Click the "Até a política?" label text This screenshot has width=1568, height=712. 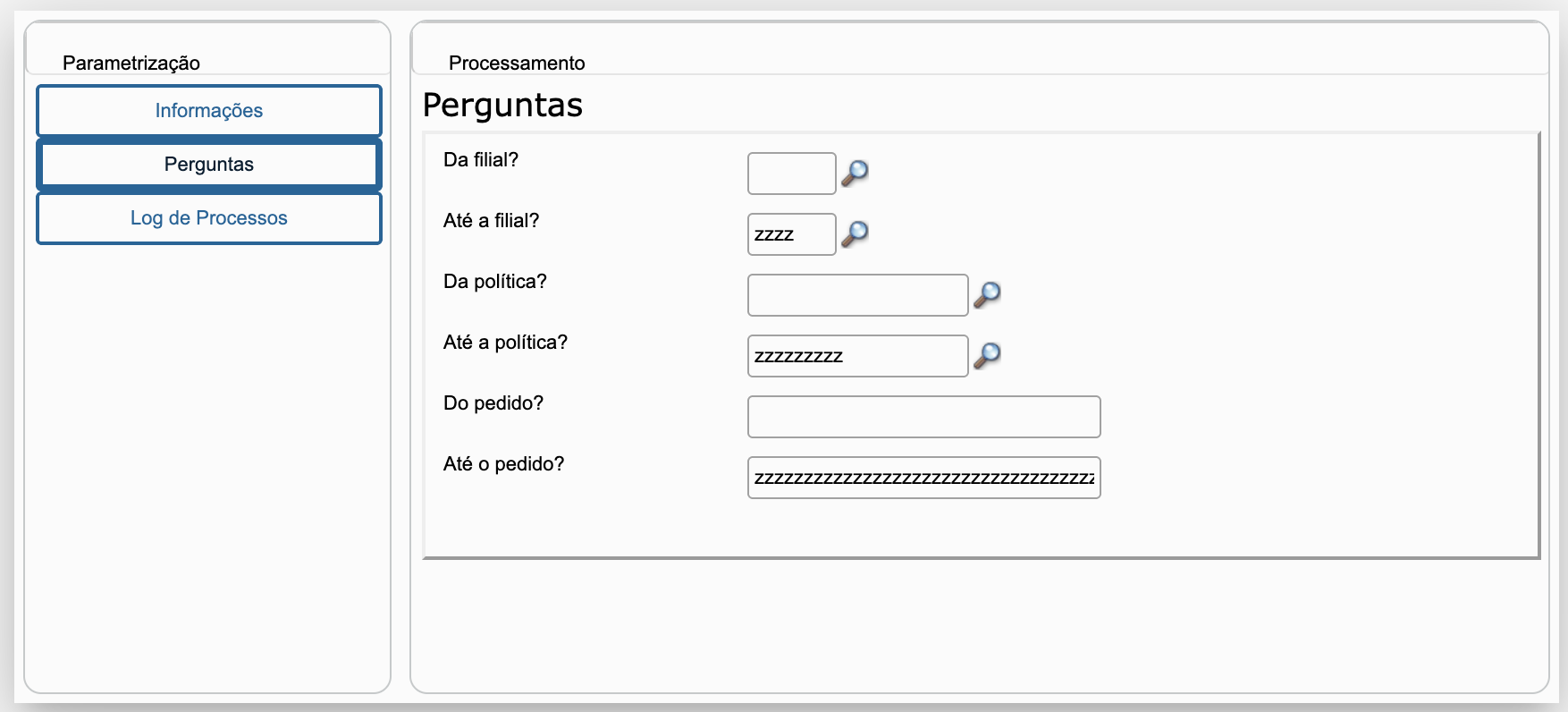(505, 343)
